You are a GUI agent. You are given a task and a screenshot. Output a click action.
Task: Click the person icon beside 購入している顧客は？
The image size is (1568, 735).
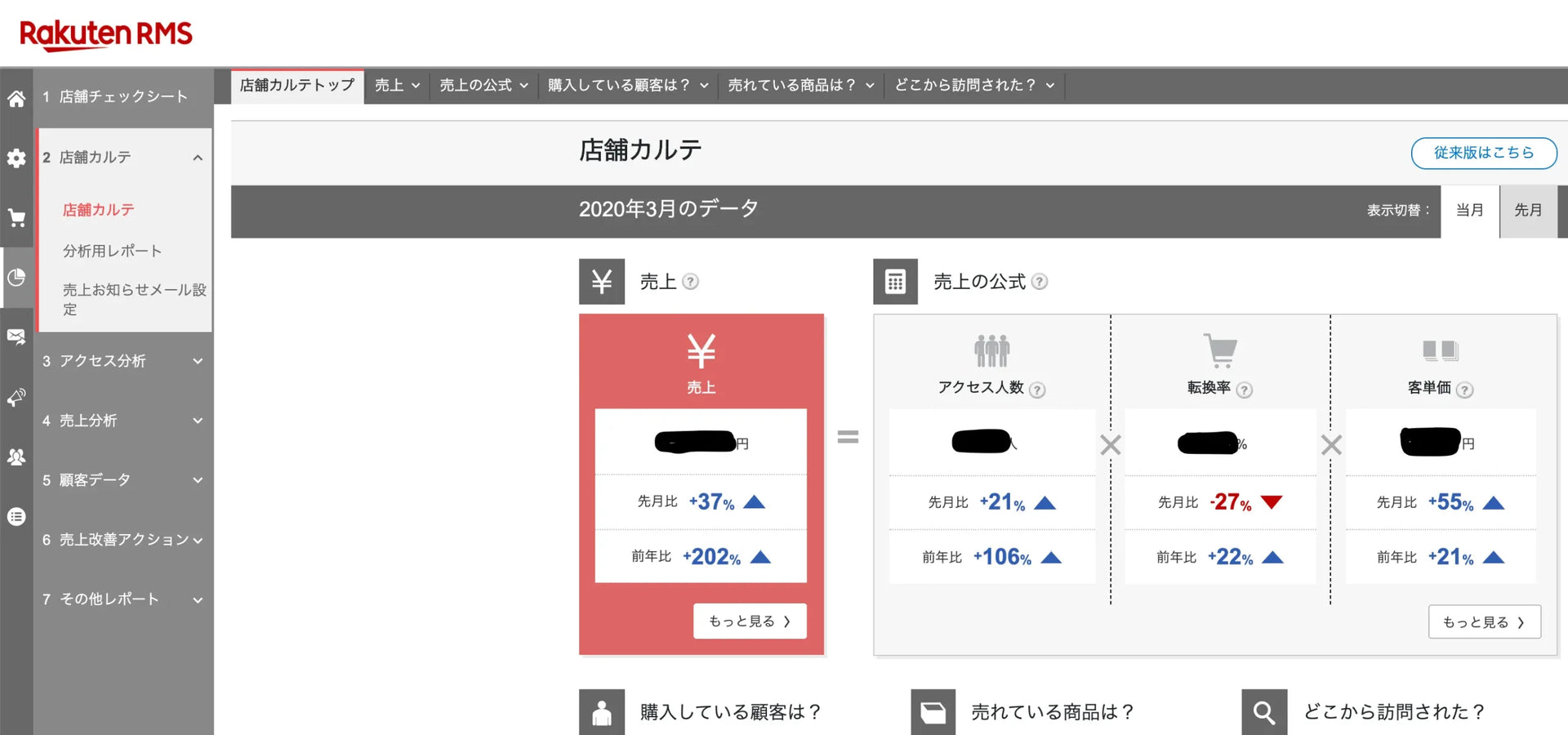[602, 712]
